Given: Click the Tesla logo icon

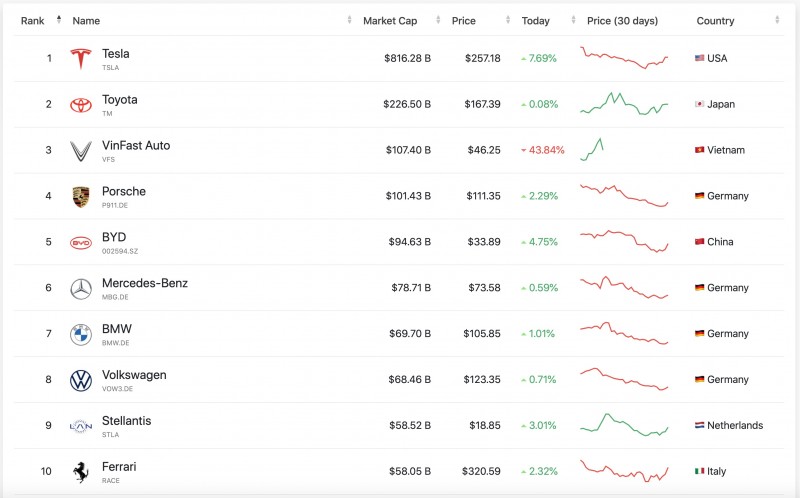Looking at the screenshot, I should pos(80,59).
